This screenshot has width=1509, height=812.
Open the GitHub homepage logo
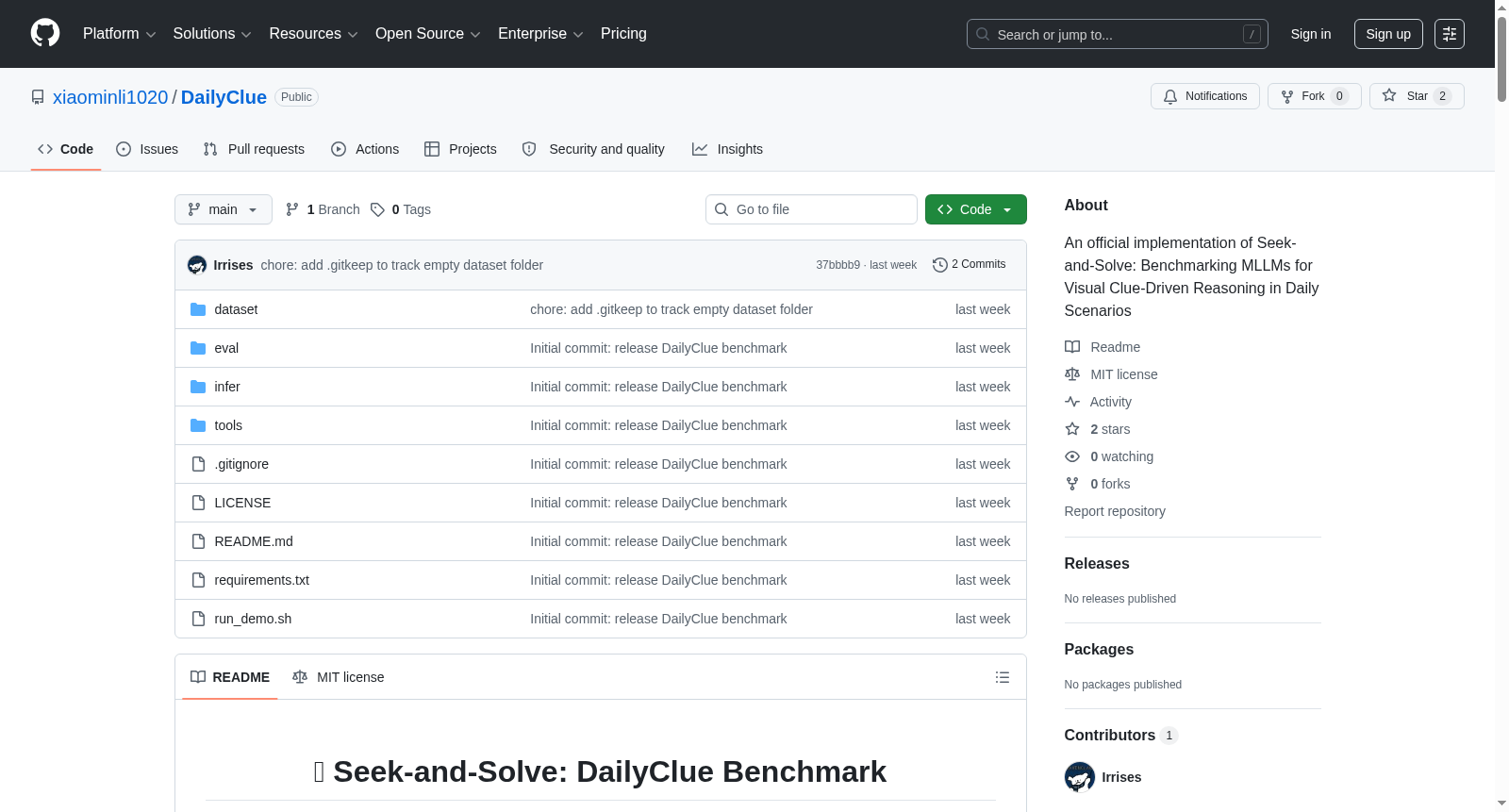[x=45, y=34]
